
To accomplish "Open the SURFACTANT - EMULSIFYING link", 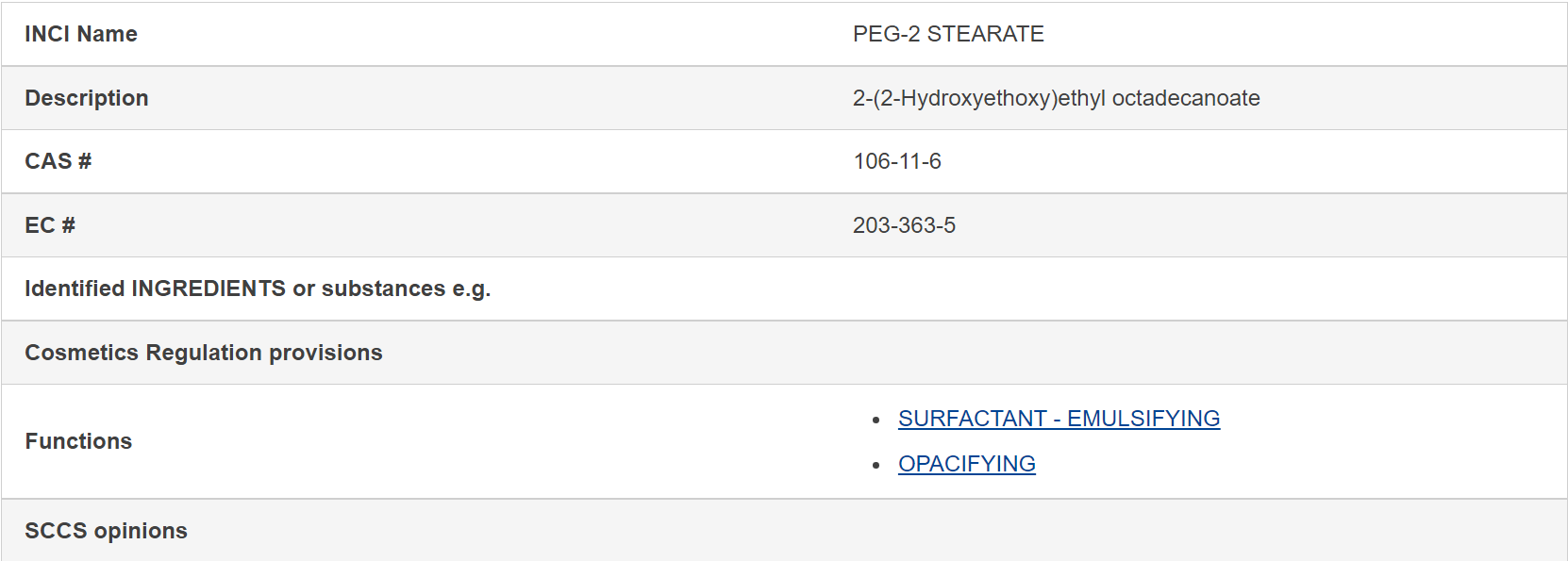I will [x=1059, y=419].
